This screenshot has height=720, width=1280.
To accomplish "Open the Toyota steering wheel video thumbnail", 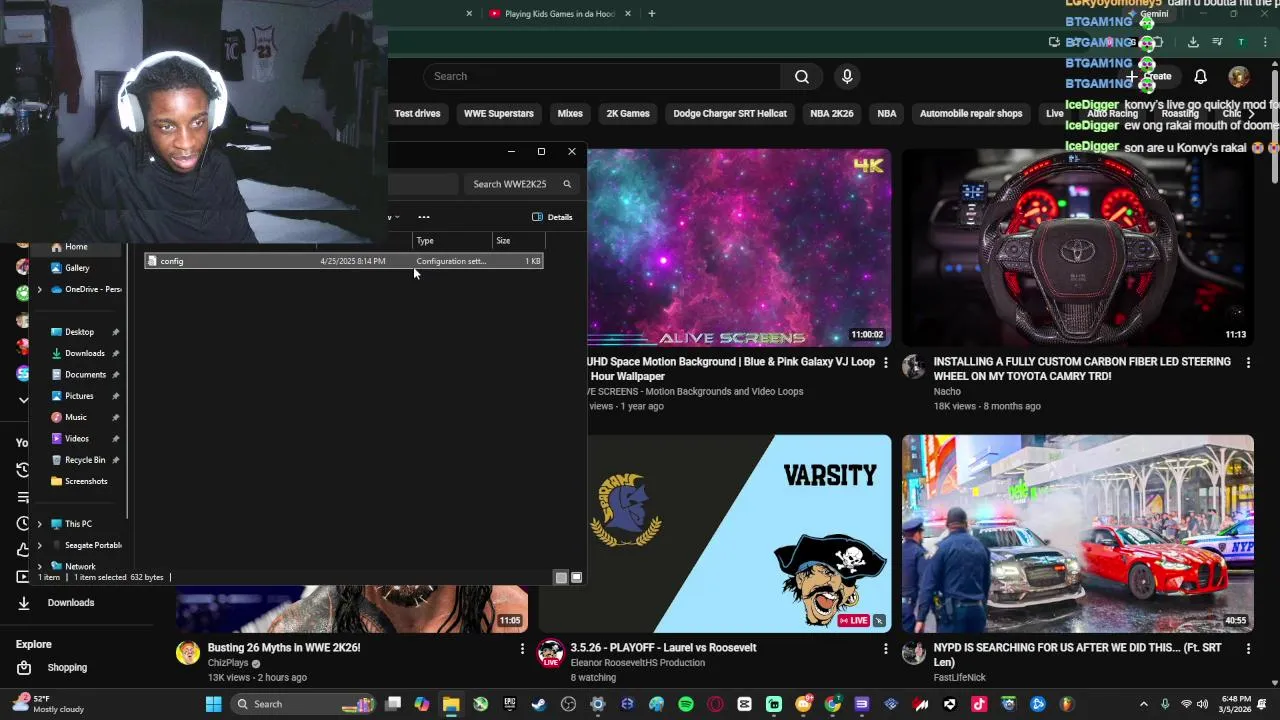I will tap(1078, 248).
